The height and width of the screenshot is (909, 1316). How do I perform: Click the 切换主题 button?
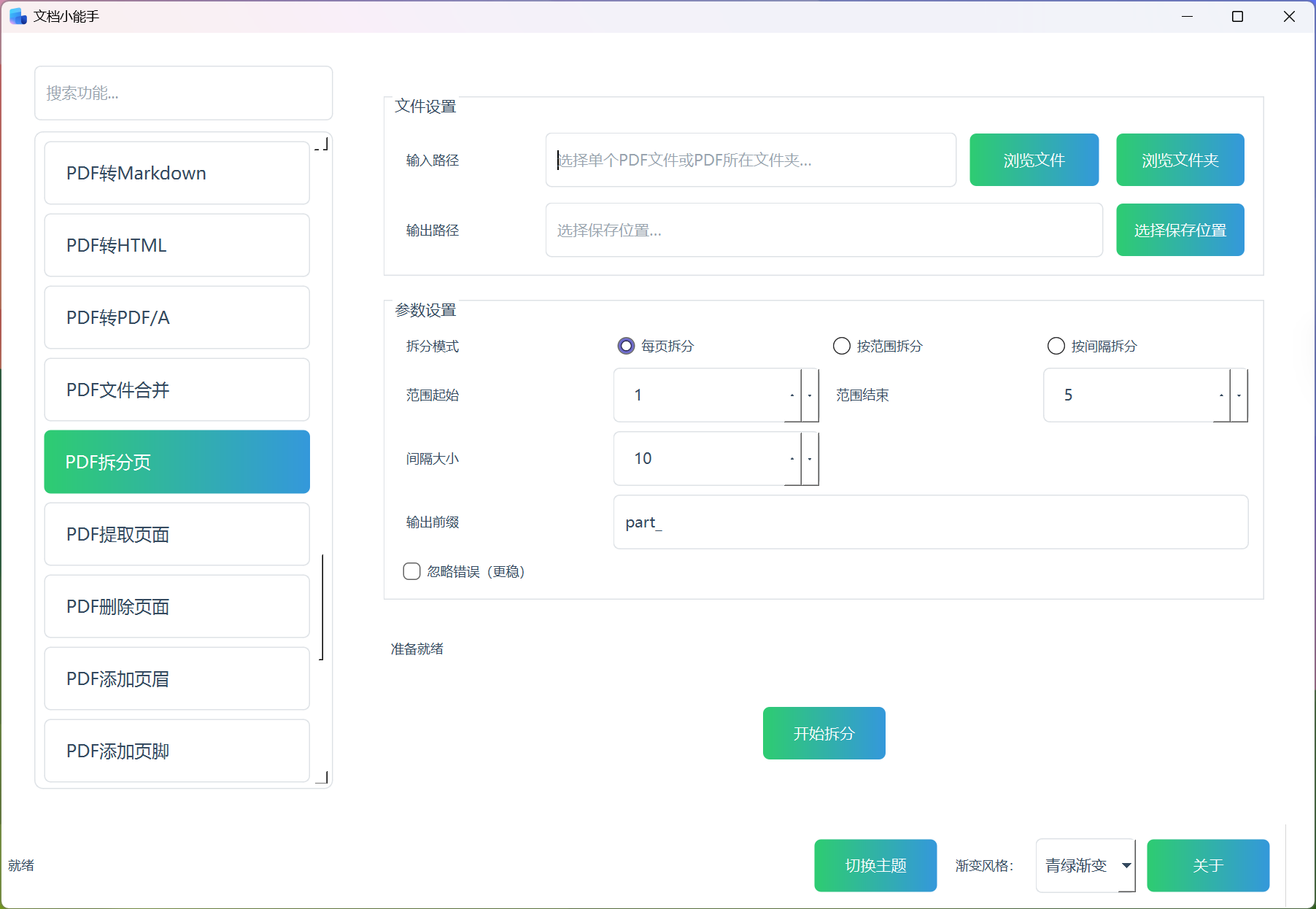[875, 865]
